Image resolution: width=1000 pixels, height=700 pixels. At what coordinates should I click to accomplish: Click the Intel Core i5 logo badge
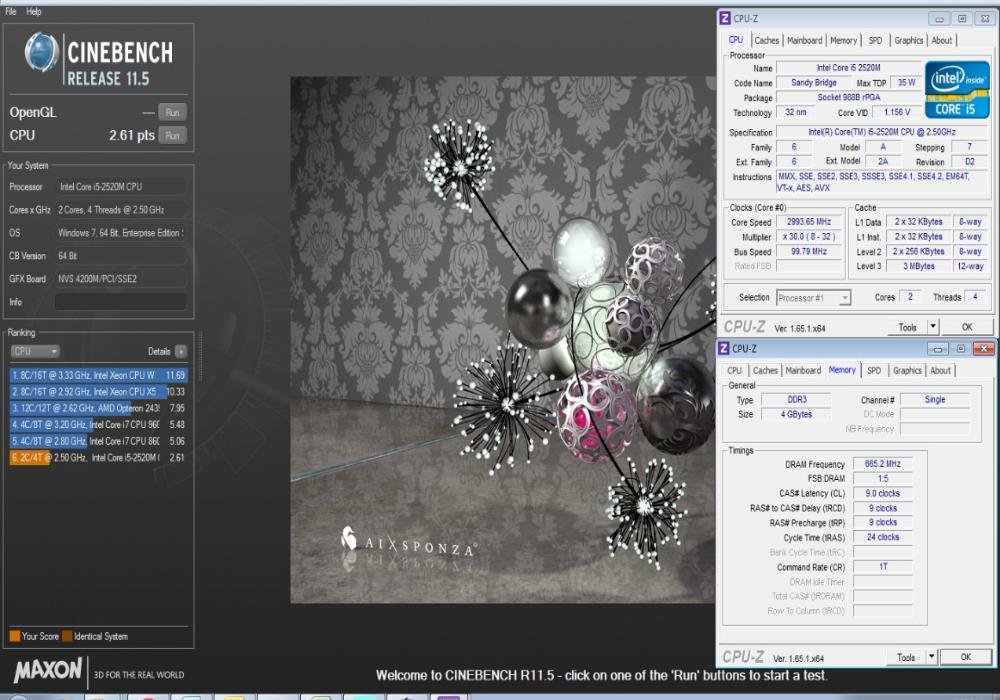click(957, 90)
